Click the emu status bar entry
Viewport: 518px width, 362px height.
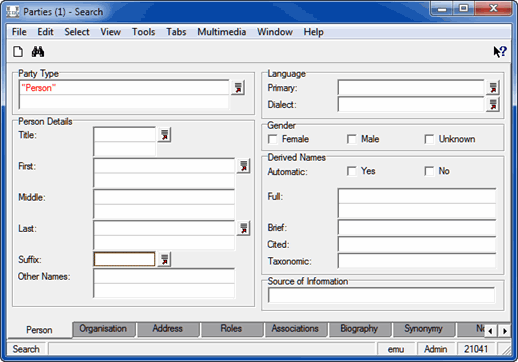(396, 349)
